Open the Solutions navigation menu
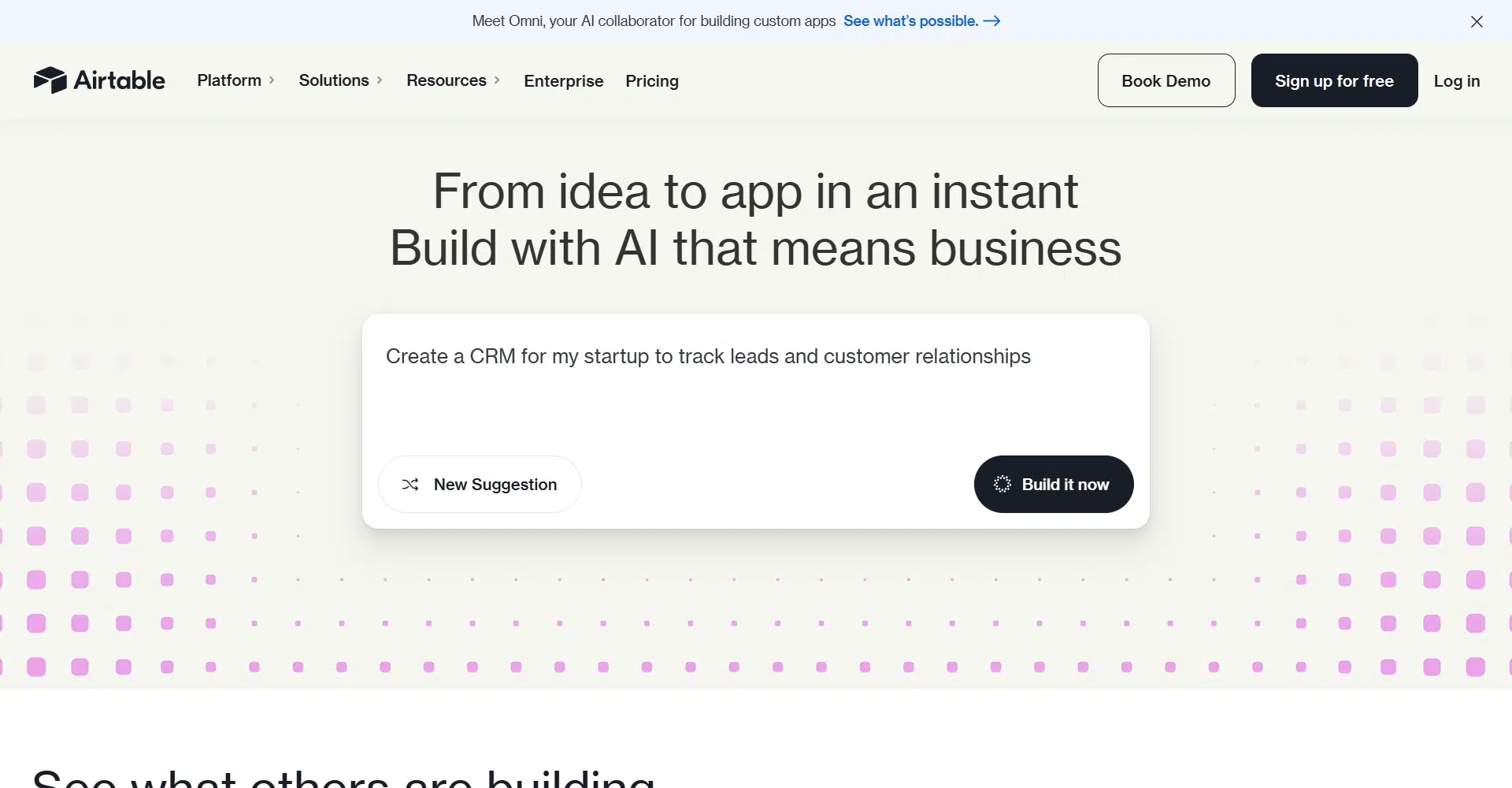 tap(334, 80)
